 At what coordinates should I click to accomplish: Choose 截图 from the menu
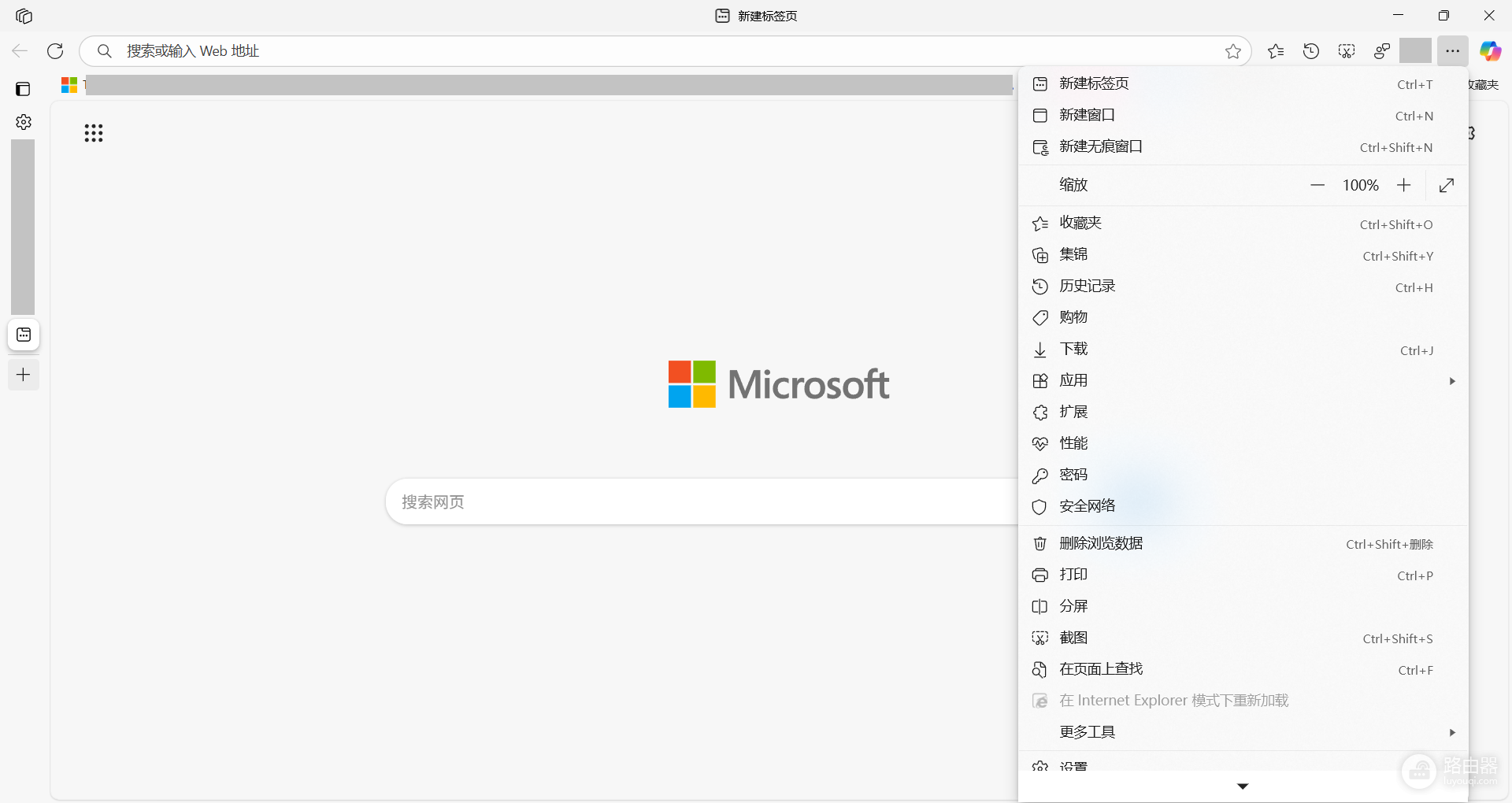pyautogui.click(x=1243, y=638)
